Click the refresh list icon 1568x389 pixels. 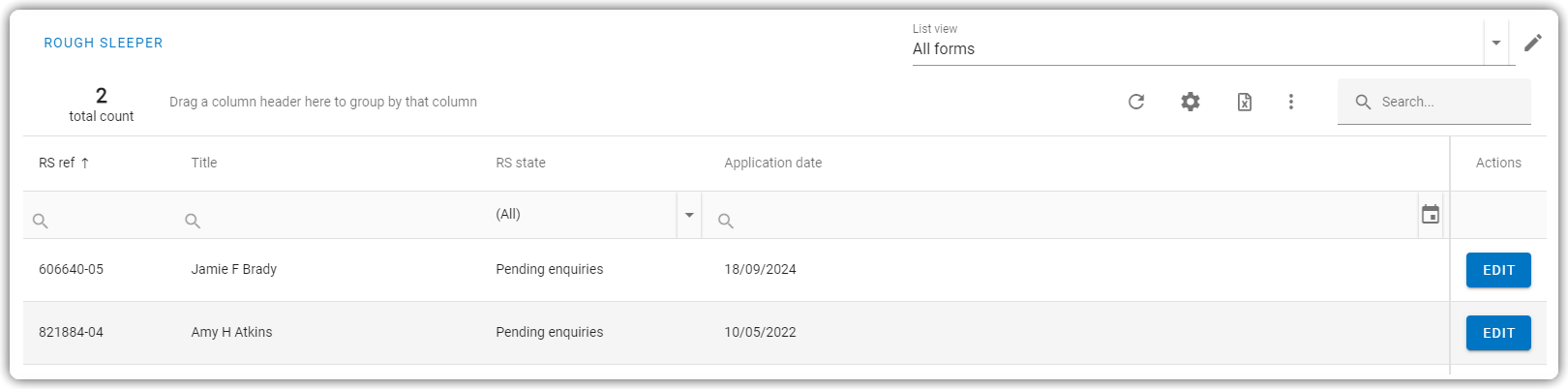[x=1136, y=102]
